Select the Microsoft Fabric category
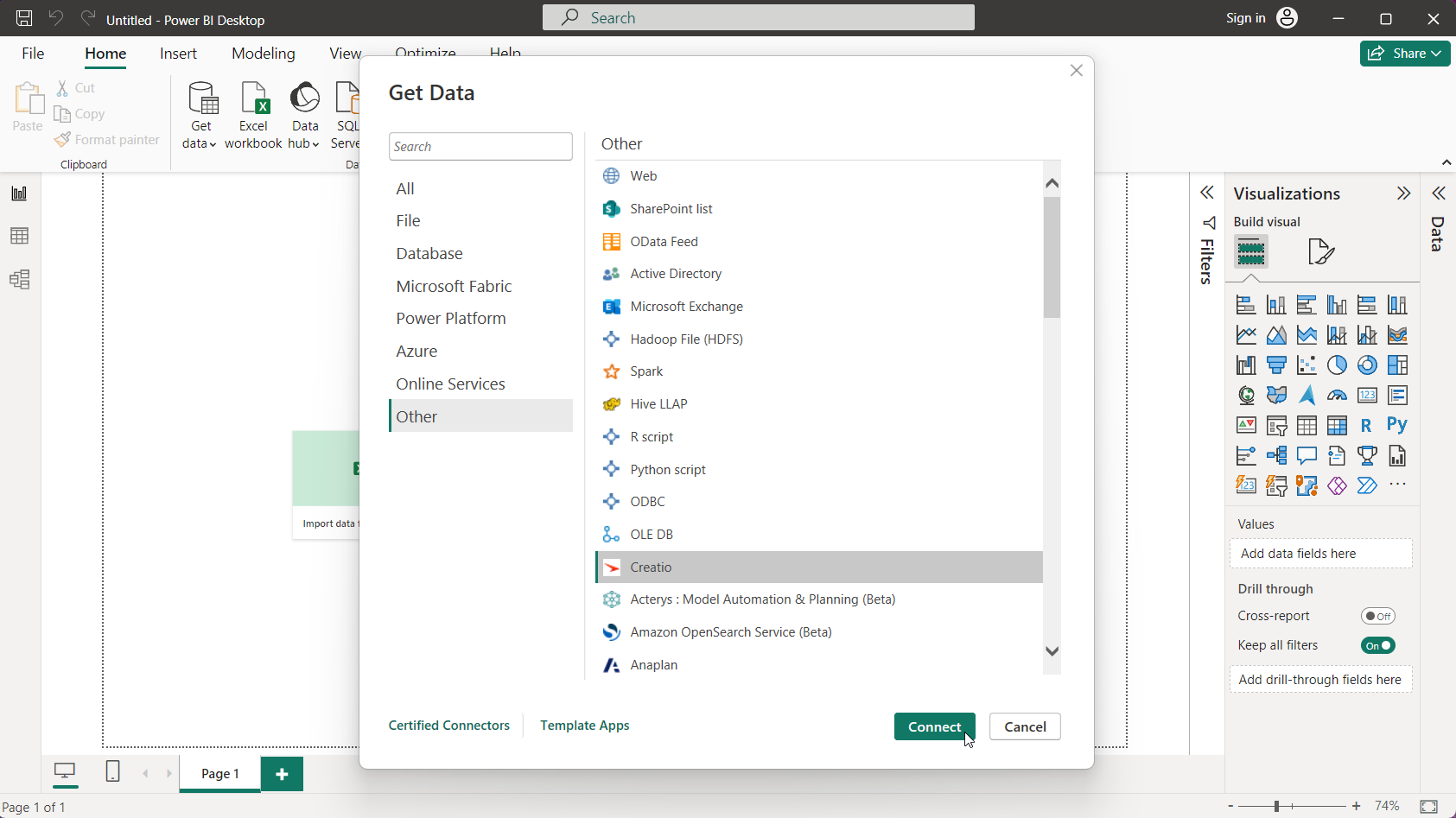Screen dimensions: 1456x818 tap(480, 286)
